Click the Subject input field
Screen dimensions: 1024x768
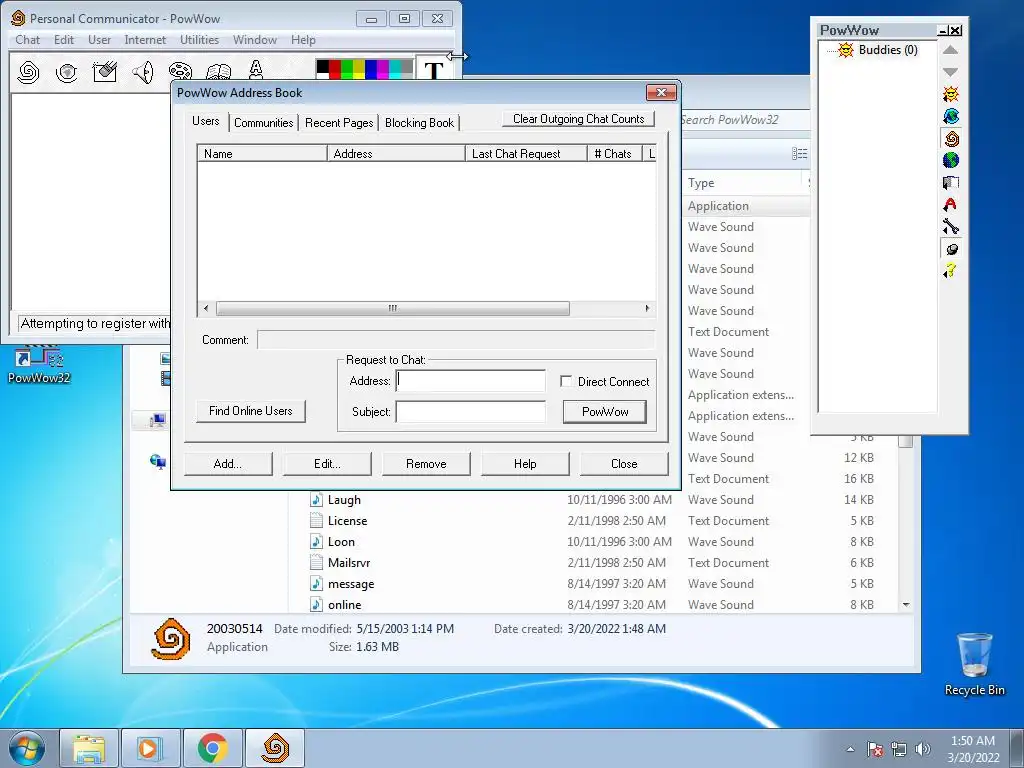(x=470, y=411)
